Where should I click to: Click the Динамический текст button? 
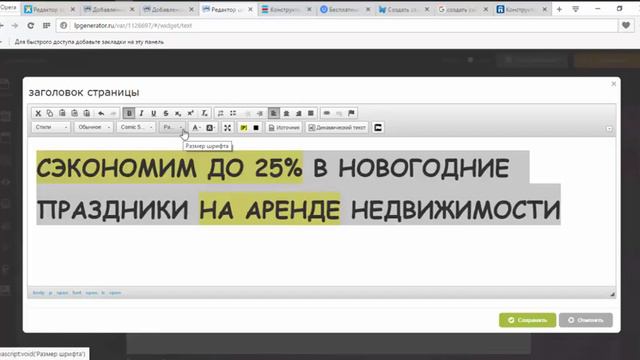pyautogui.click(x=337, y=128)
